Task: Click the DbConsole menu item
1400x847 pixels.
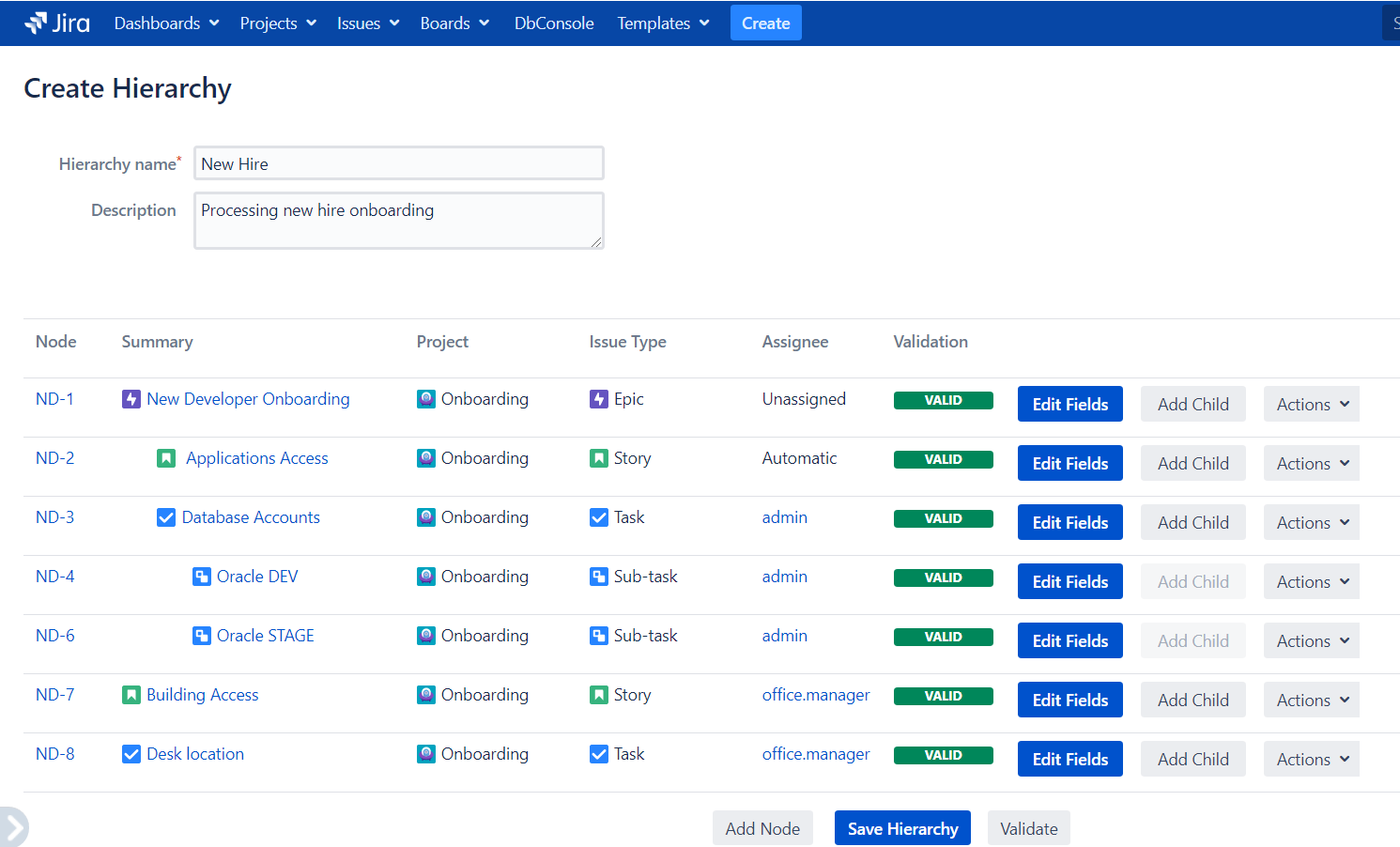Action: coord(554,23)
